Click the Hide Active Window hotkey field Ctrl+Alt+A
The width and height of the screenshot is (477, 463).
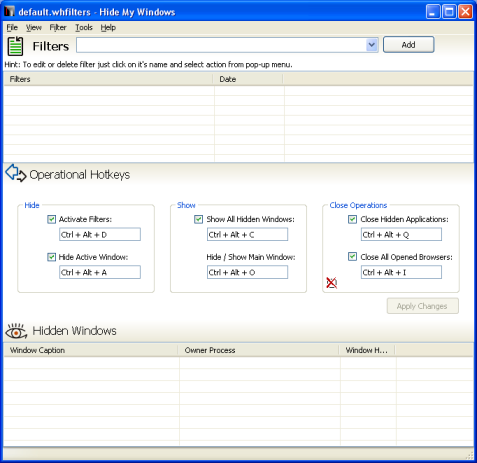coord(100,272)
